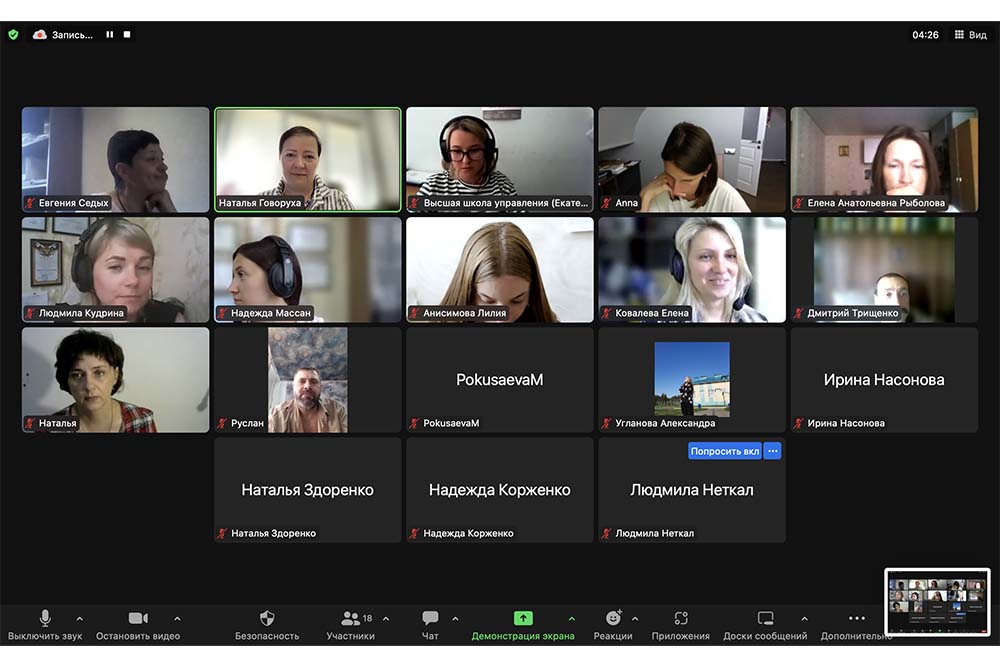Click the Попросить вкл button
1000x667 pixels.
[725, 451]
